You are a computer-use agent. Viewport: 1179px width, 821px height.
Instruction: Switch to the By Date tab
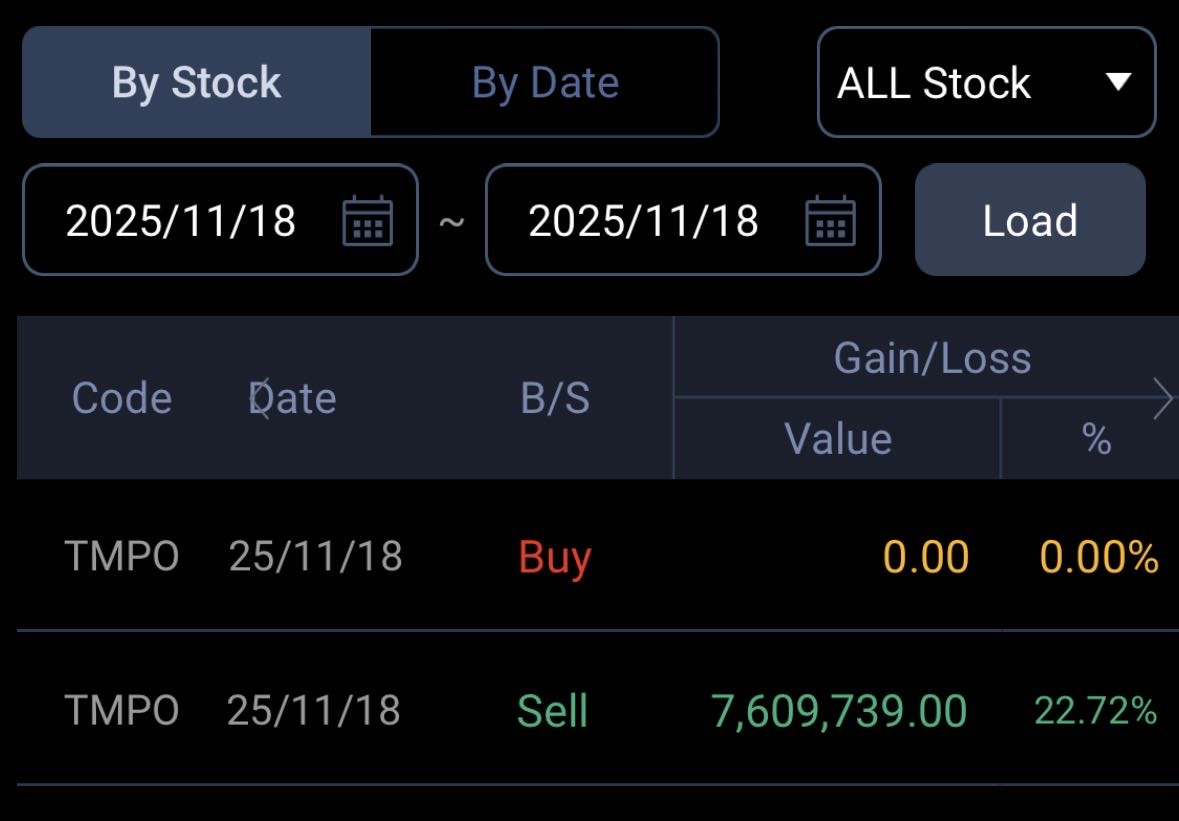coord(545,82)
